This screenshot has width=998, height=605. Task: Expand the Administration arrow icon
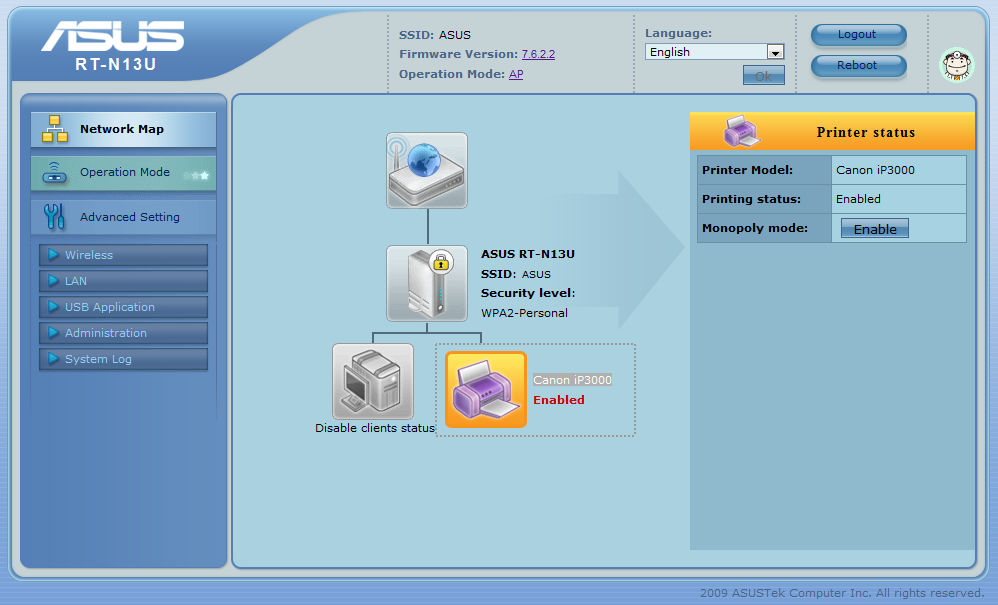pos(53,333)
